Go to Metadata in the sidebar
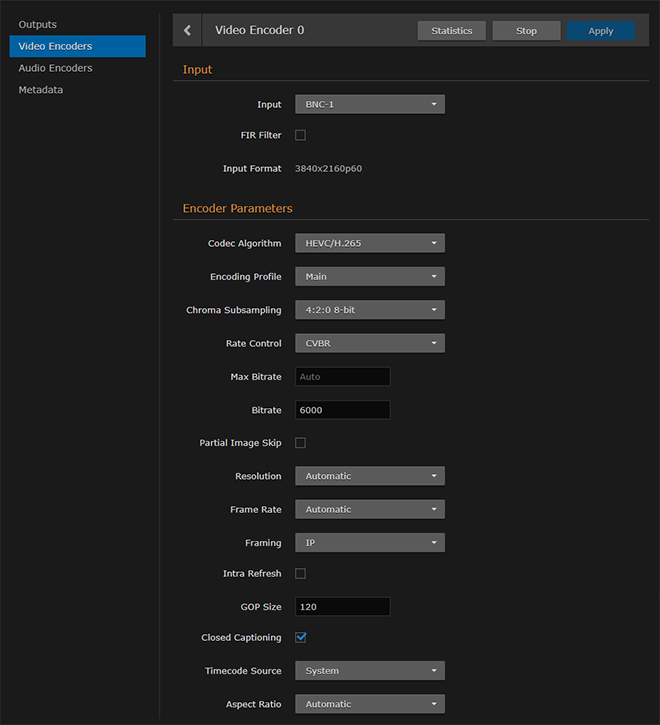This screenshot has width=660, height=725. tap(41, 90)
